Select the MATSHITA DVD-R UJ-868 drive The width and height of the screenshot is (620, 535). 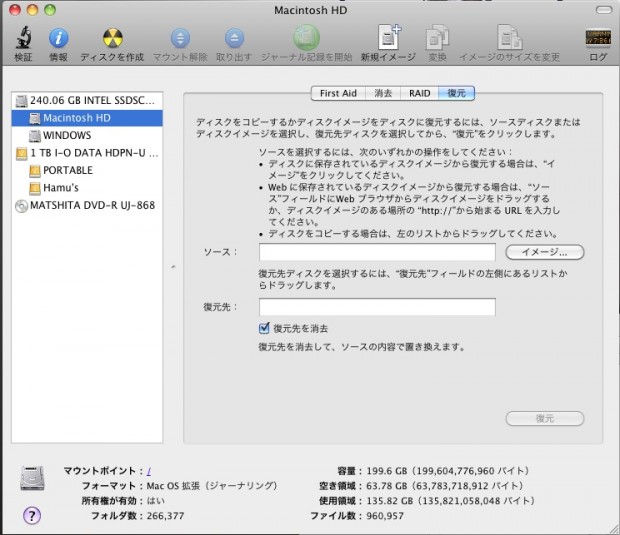click(87, 205)
